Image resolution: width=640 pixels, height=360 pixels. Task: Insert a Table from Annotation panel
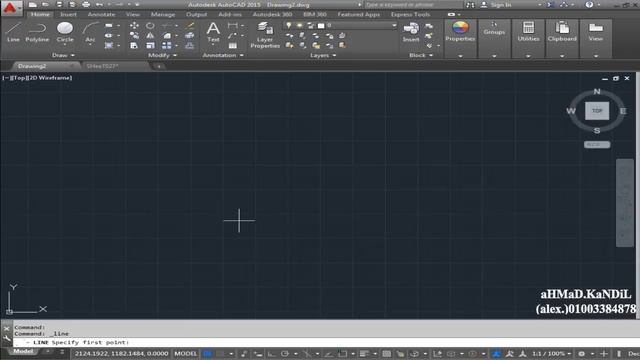(x=233, y=46)
